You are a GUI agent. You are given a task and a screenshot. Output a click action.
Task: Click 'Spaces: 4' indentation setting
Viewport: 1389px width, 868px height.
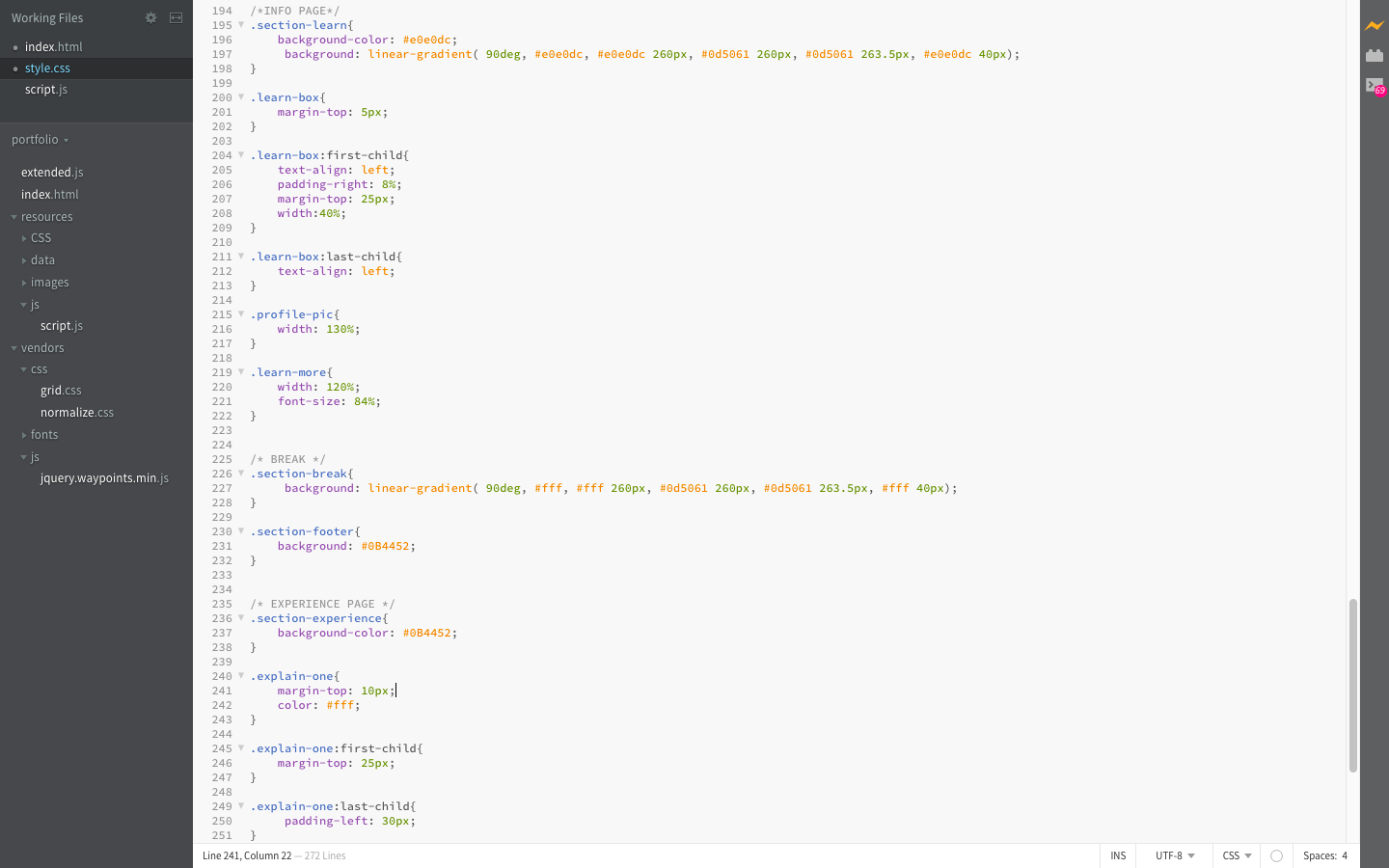point(1325,855)
